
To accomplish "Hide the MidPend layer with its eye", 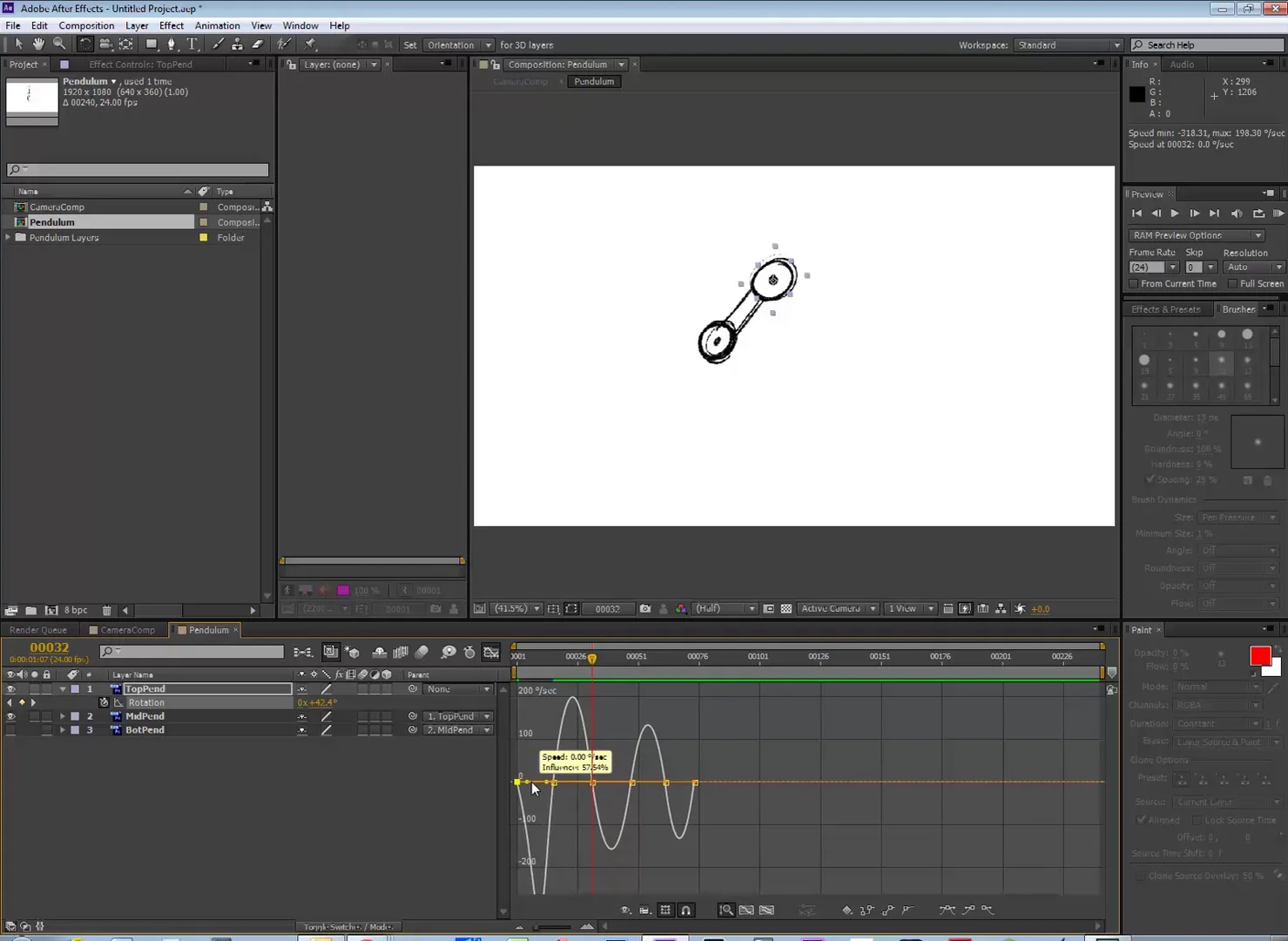I will (10, 717).
